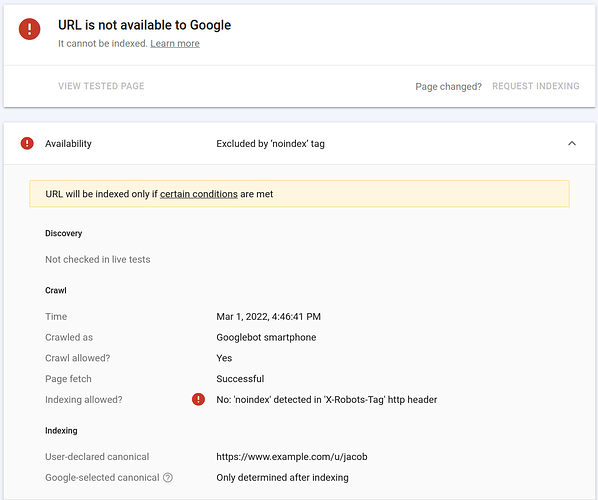The image size is (598, 500).
Task: Select the noindex X-Robots-Tag message
Action: click(326, 400)
